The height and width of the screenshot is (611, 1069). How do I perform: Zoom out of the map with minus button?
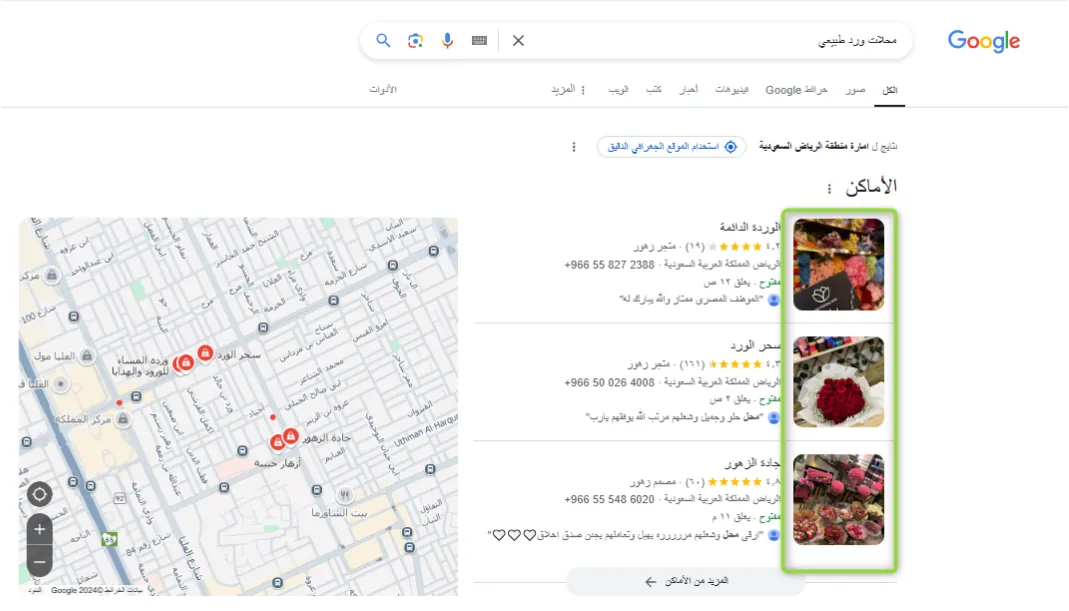tap(40, 562)
